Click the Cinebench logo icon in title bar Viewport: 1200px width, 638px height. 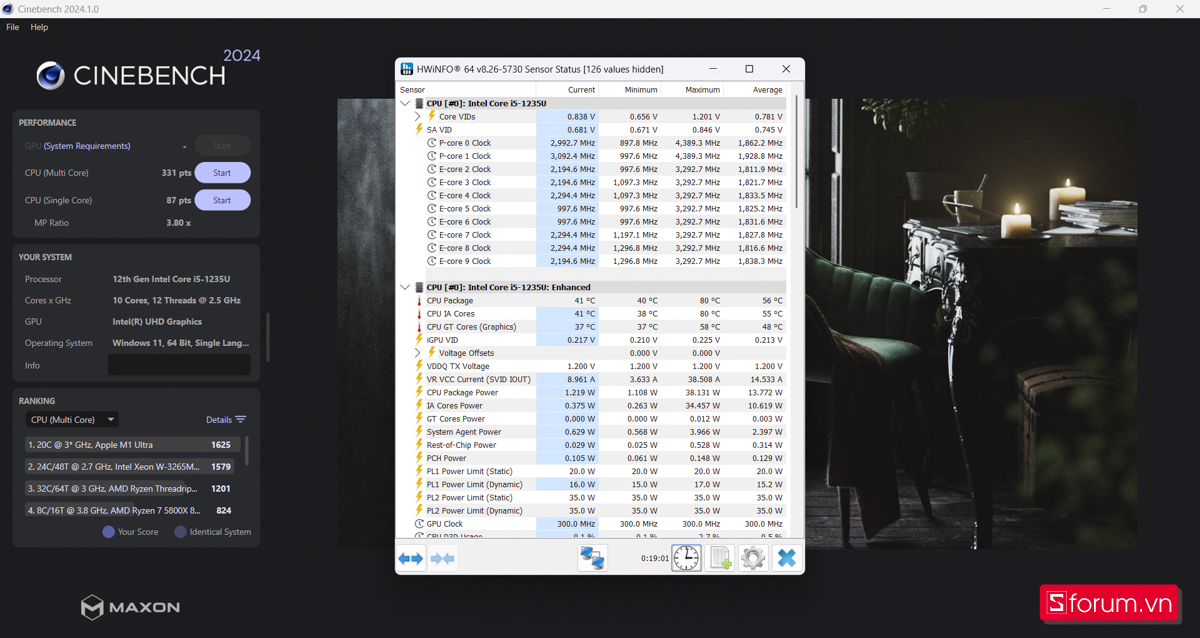pos(9,9)
